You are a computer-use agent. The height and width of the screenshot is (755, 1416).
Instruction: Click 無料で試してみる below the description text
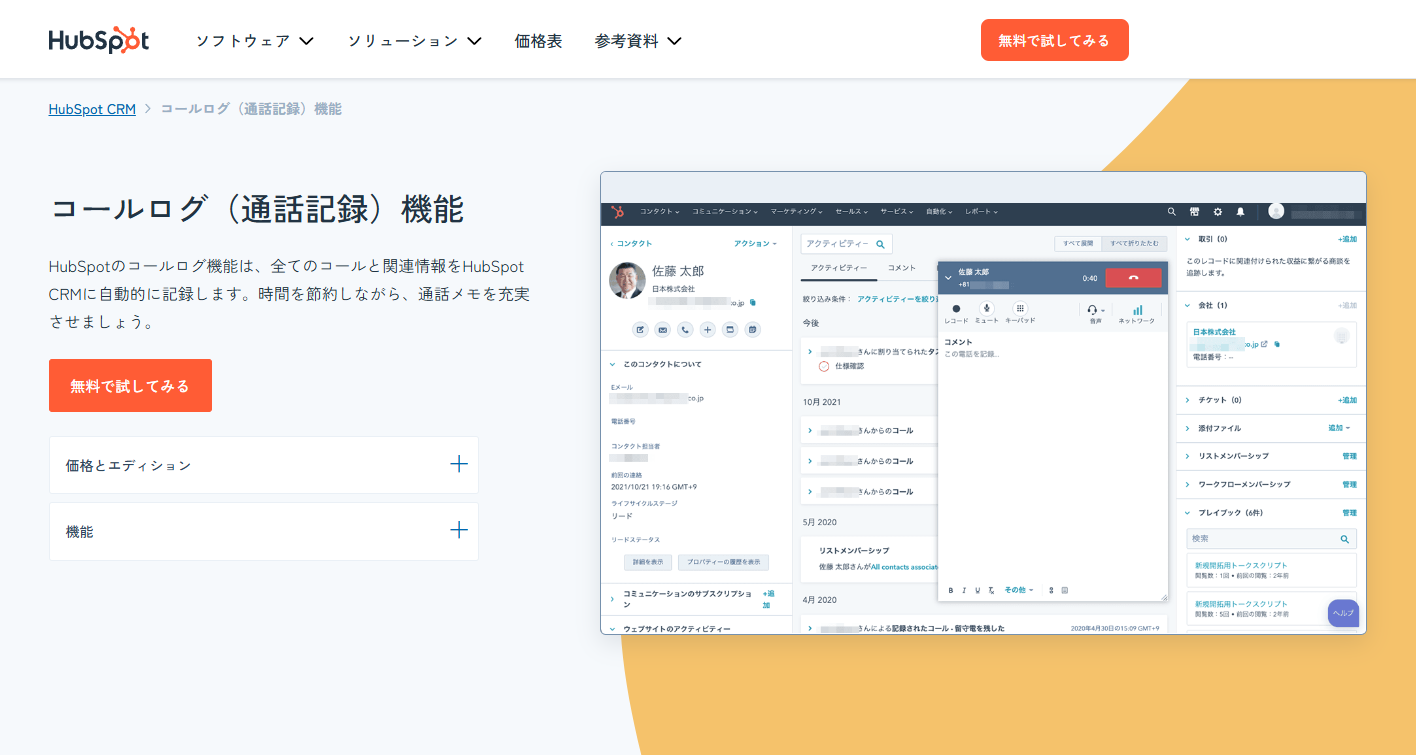click(x=130, y=385)
